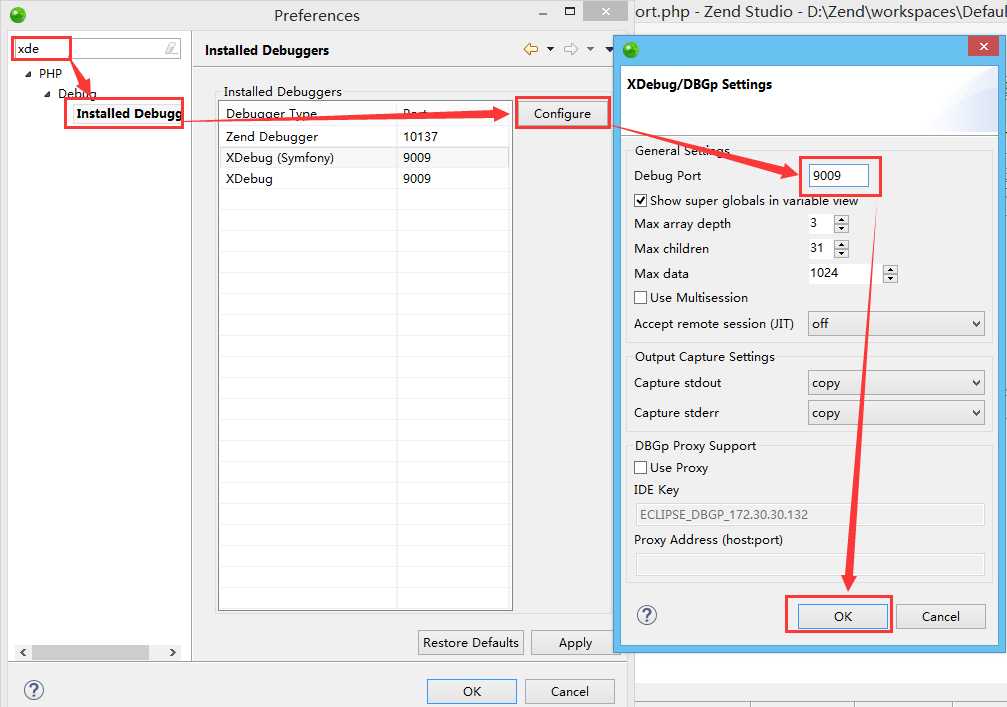Open Capture stderr dropdown
This screenshot has width=1007, height=707.
(x=896, y=413)
